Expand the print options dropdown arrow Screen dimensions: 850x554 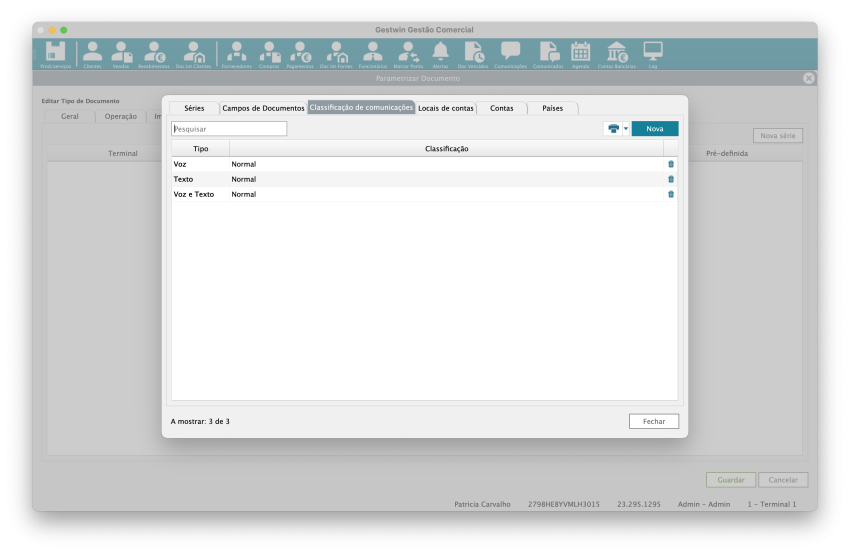pos(626,129)
